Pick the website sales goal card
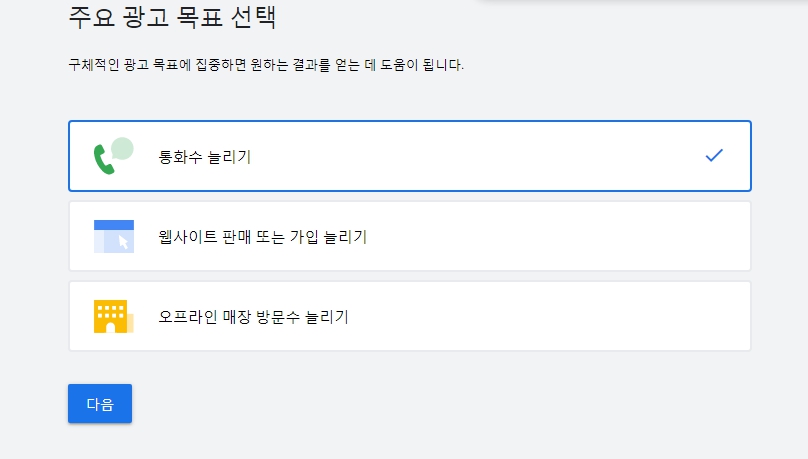This screenshot has width=808, height=459. 410,236
